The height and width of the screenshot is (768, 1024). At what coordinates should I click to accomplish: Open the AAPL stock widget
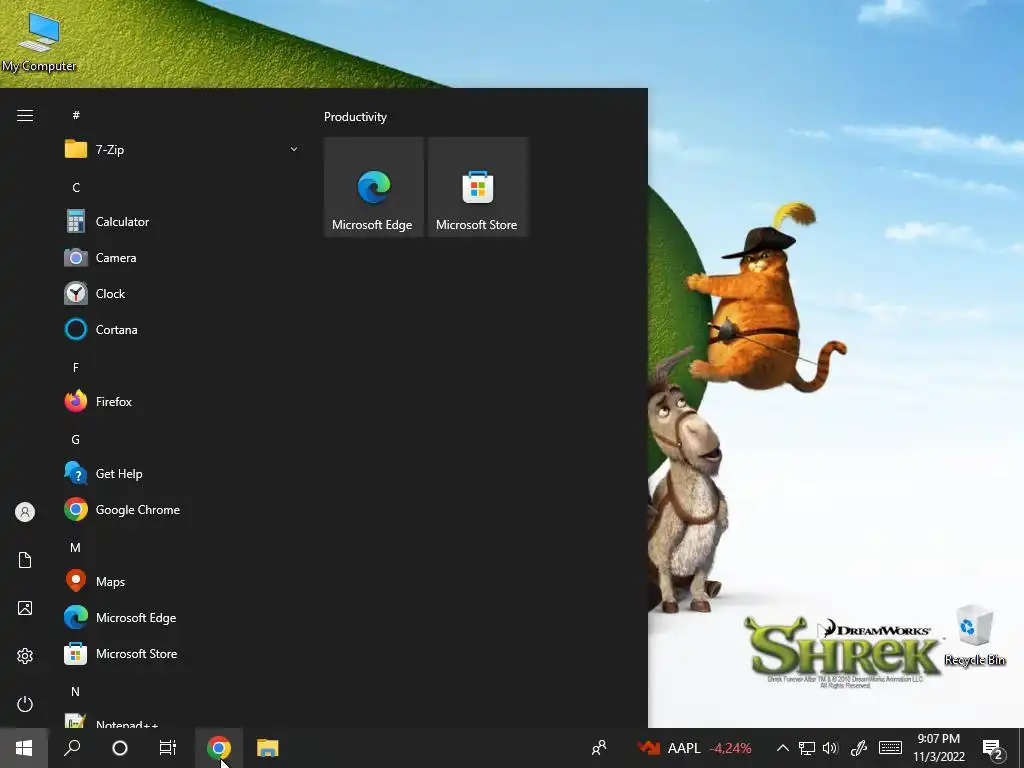click(x=695, y=748)
